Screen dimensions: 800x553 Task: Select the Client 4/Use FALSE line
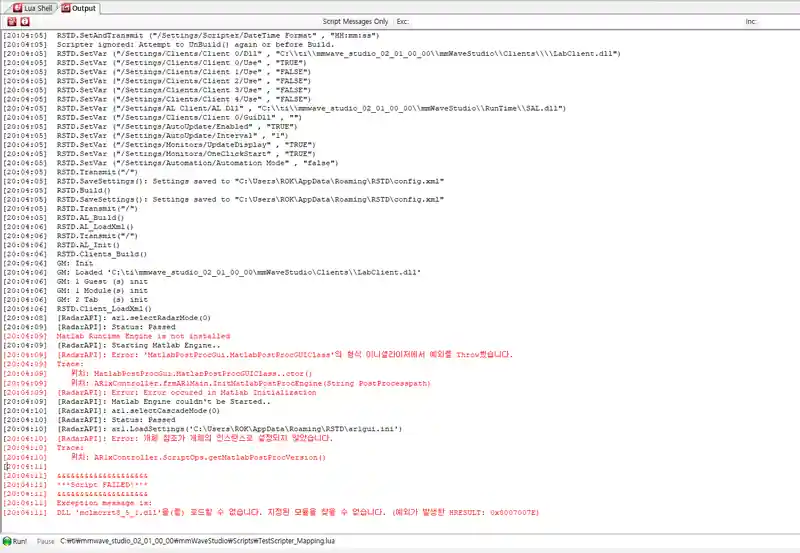[157, 99]
